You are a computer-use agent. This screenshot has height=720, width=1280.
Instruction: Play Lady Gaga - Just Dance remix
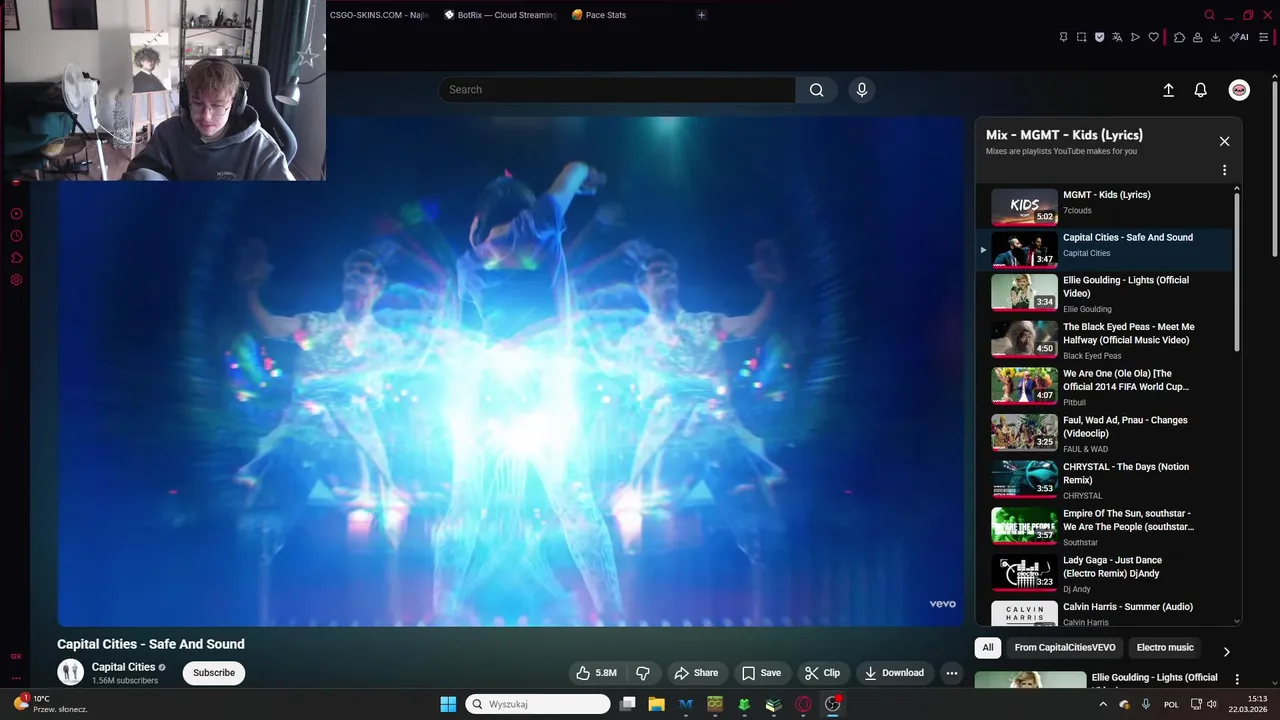click(x=1106, y=574)
